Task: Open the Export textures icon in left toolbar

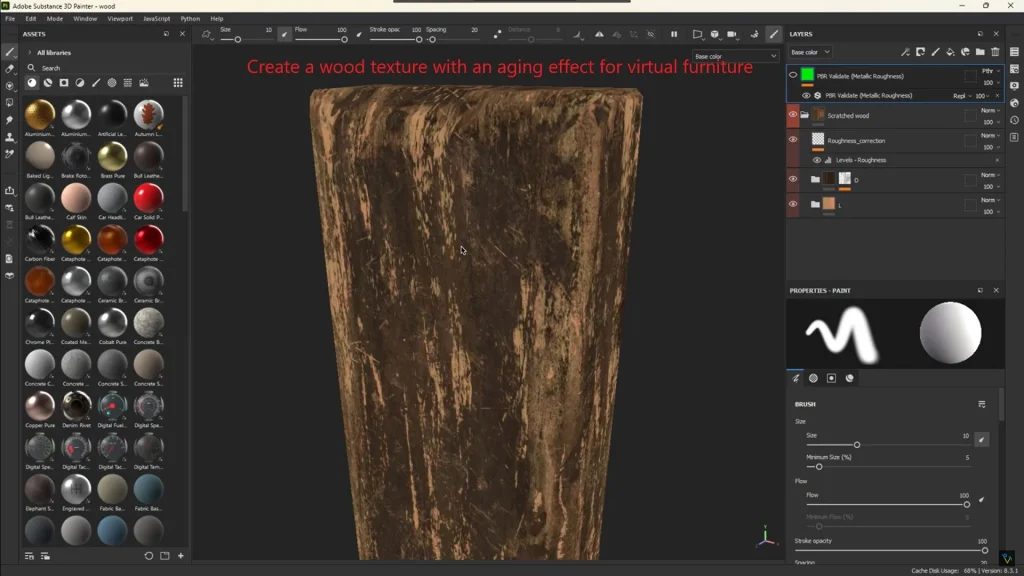Action: coord(9,191)
